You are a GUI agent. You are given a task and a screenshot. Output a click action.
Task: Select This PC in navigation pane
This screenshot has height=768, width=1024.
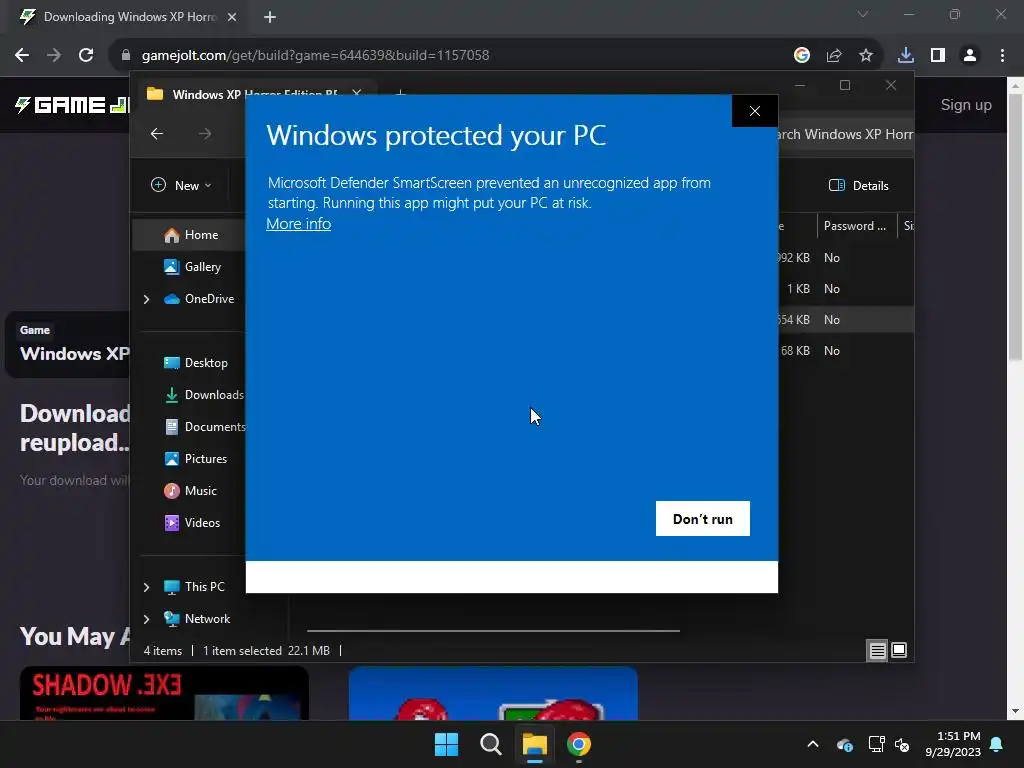(x=195, y=586)
